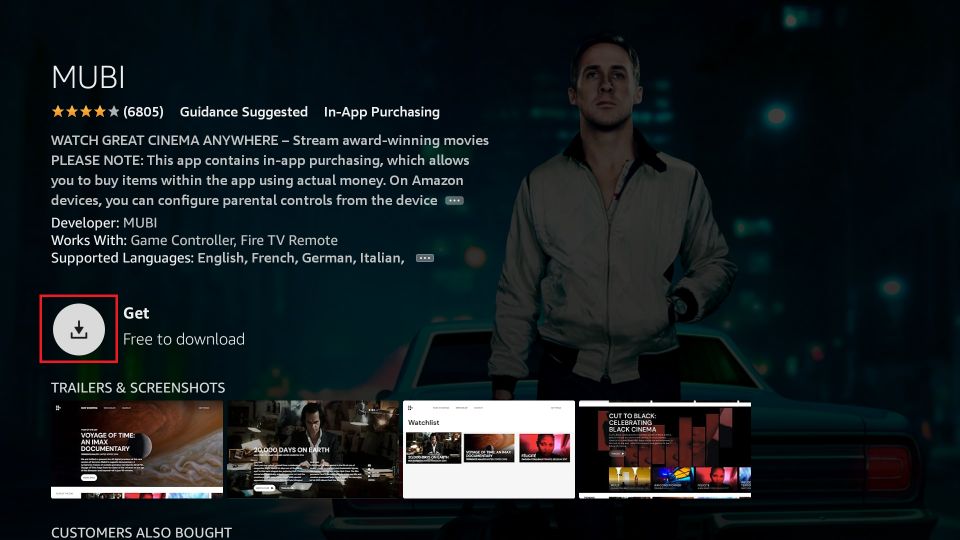Select the star rating (6805) reviews
Screen dimensions: 960x540
coord(107,111)
